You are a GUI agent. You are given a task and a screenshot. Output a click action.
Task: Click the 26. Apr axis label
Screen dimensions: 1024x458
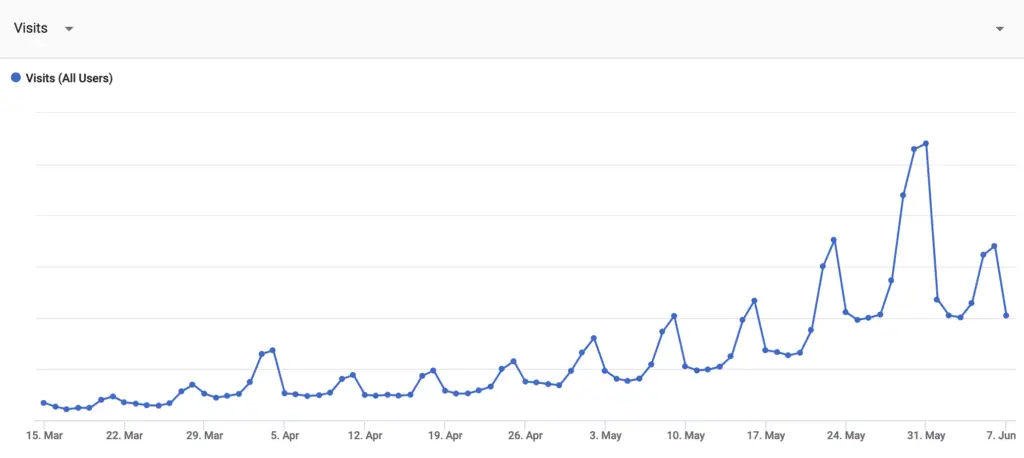tap(525, 436)
